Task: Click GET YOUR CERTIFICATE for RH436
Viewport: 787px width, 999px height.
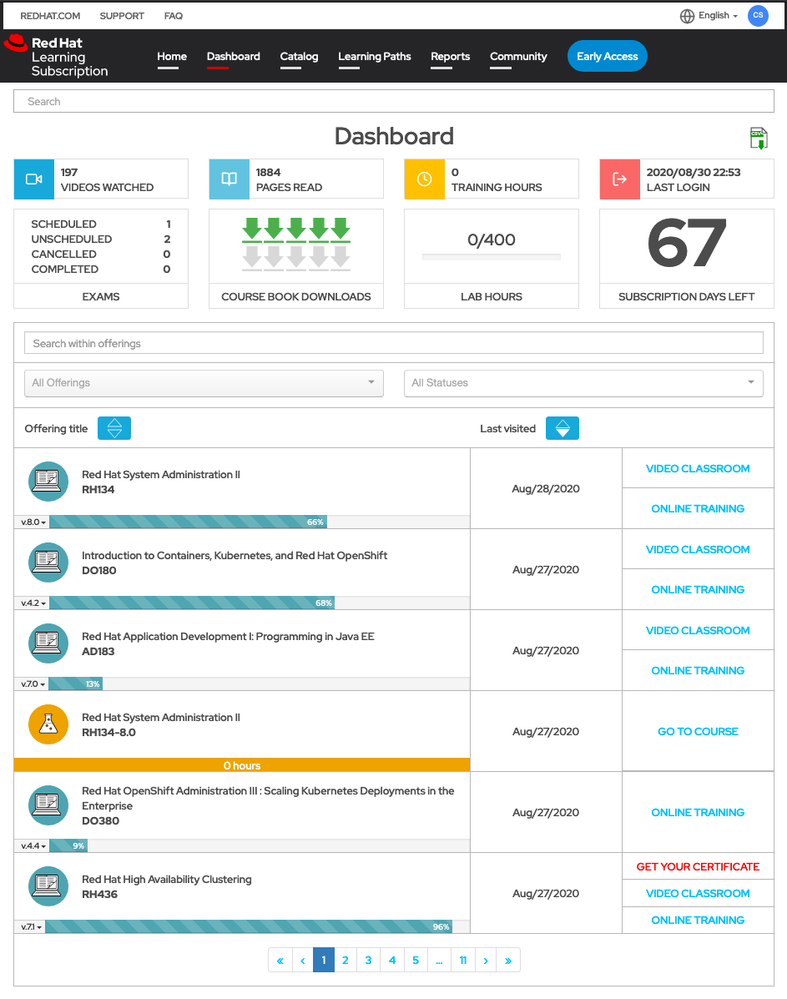Action: click(698, 867)
